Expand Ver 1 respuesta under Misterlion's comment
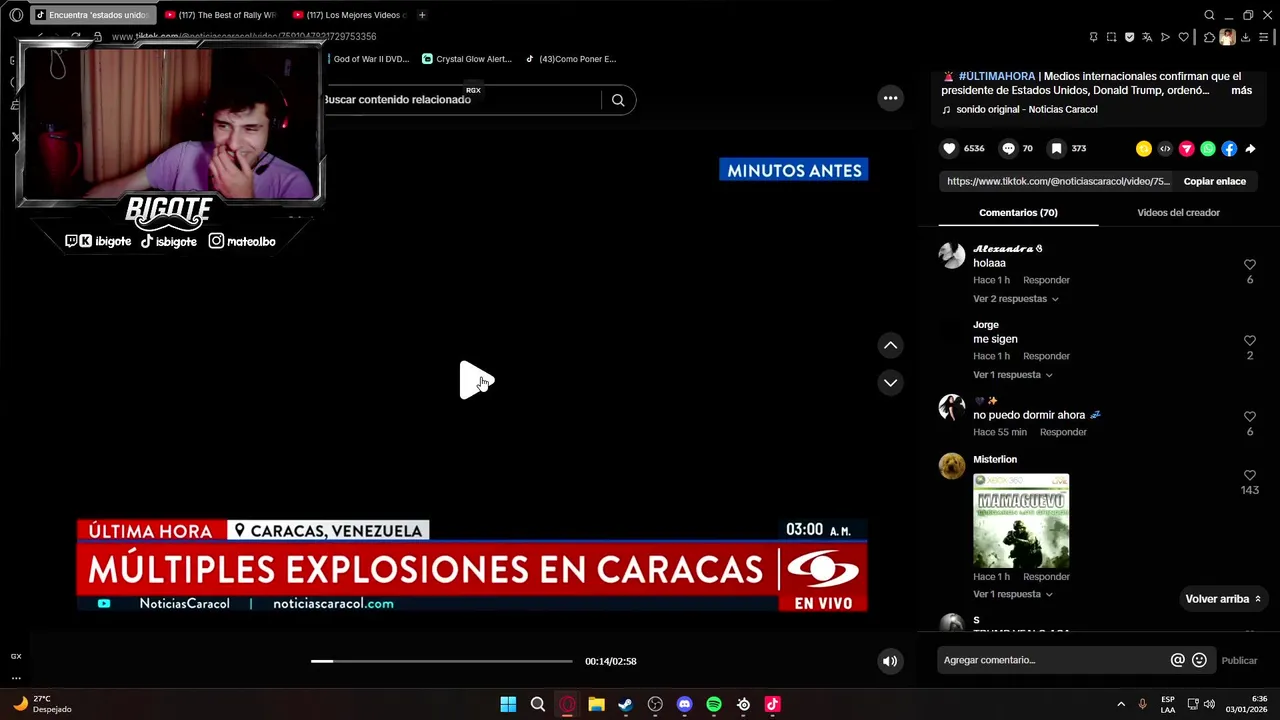The height and width of the screenshot is (720, 1280). tap(1012, 594)
